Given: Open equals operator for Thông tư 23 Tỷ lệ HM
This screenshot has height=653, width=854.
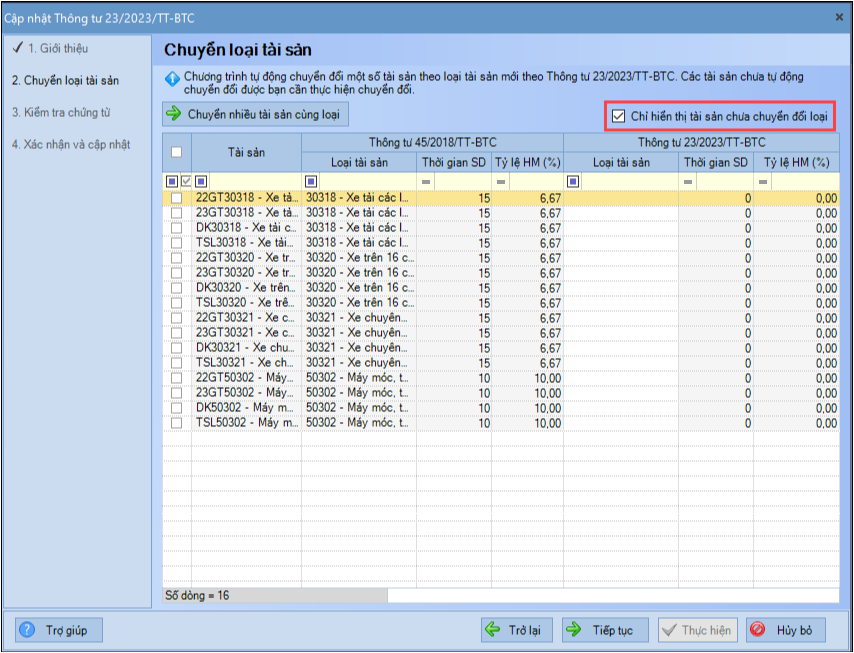Looking at the screenshot, I should (763, 181).
